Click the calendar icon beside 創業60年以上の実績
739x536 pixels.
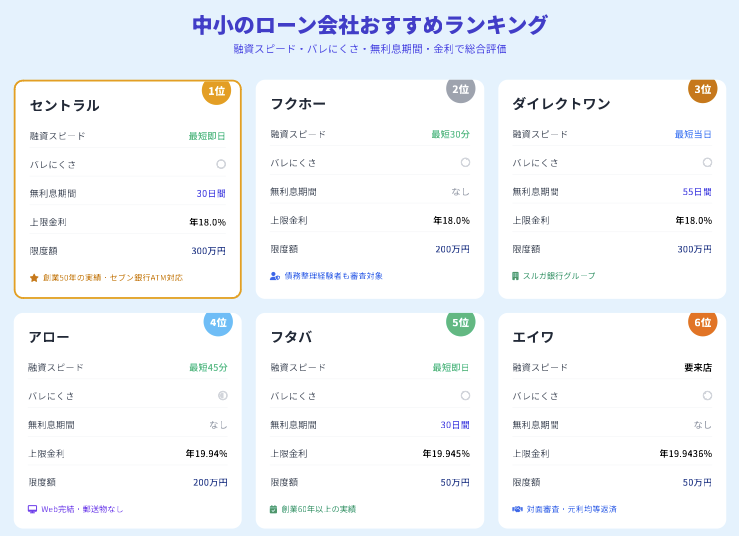[273, 509]
